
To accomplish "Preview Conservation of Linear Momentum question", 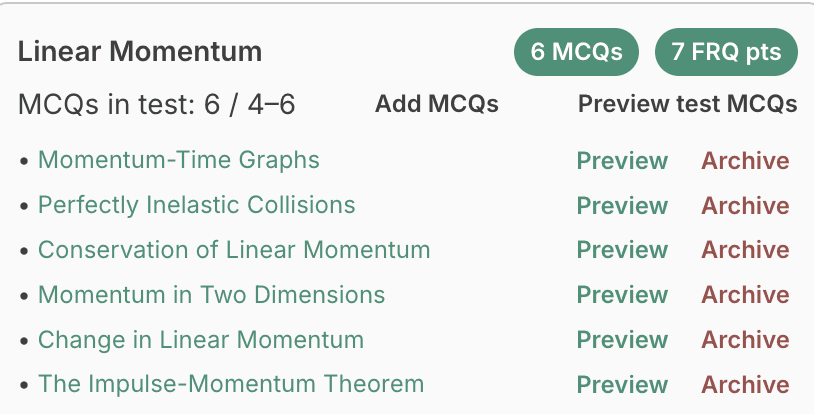I will pos(622,250).
